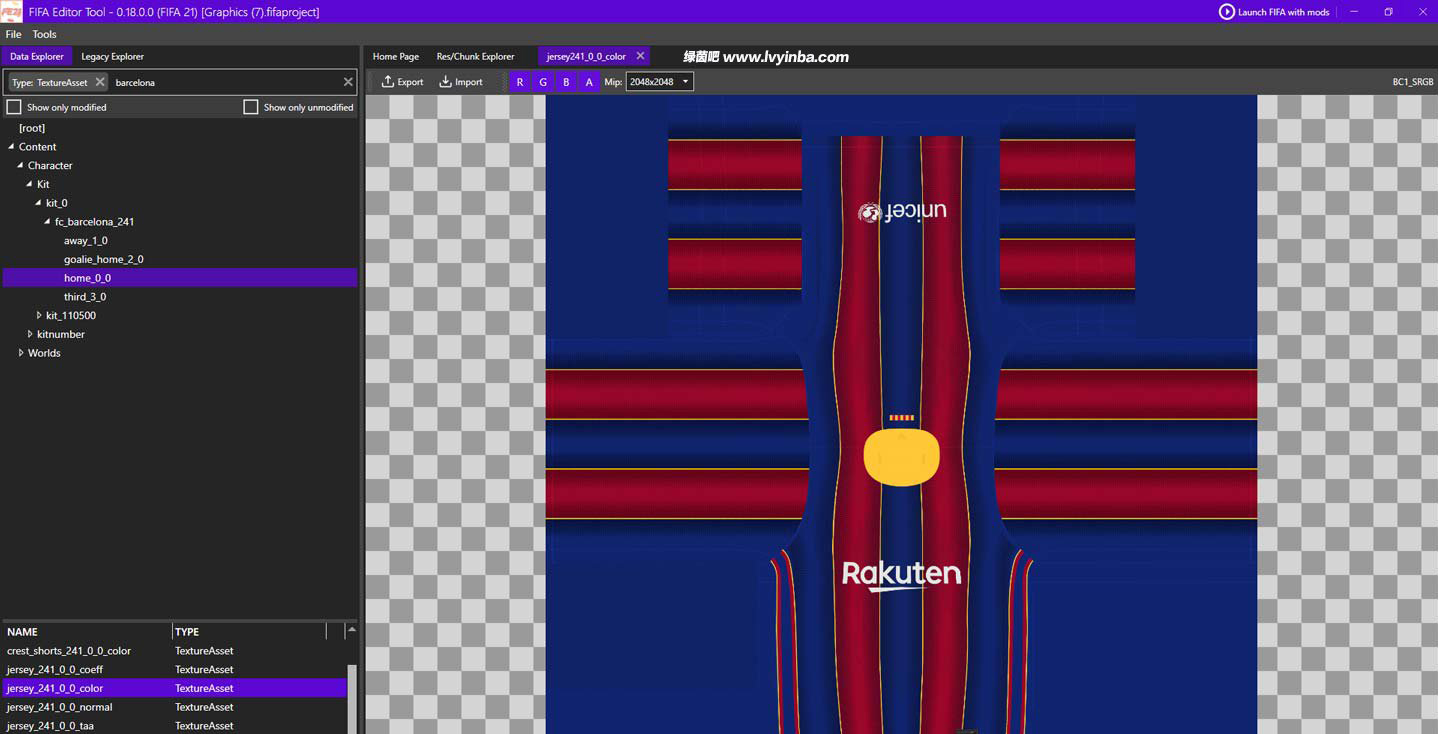Select third_3_0 kit folder

click(x=85, y=297)
